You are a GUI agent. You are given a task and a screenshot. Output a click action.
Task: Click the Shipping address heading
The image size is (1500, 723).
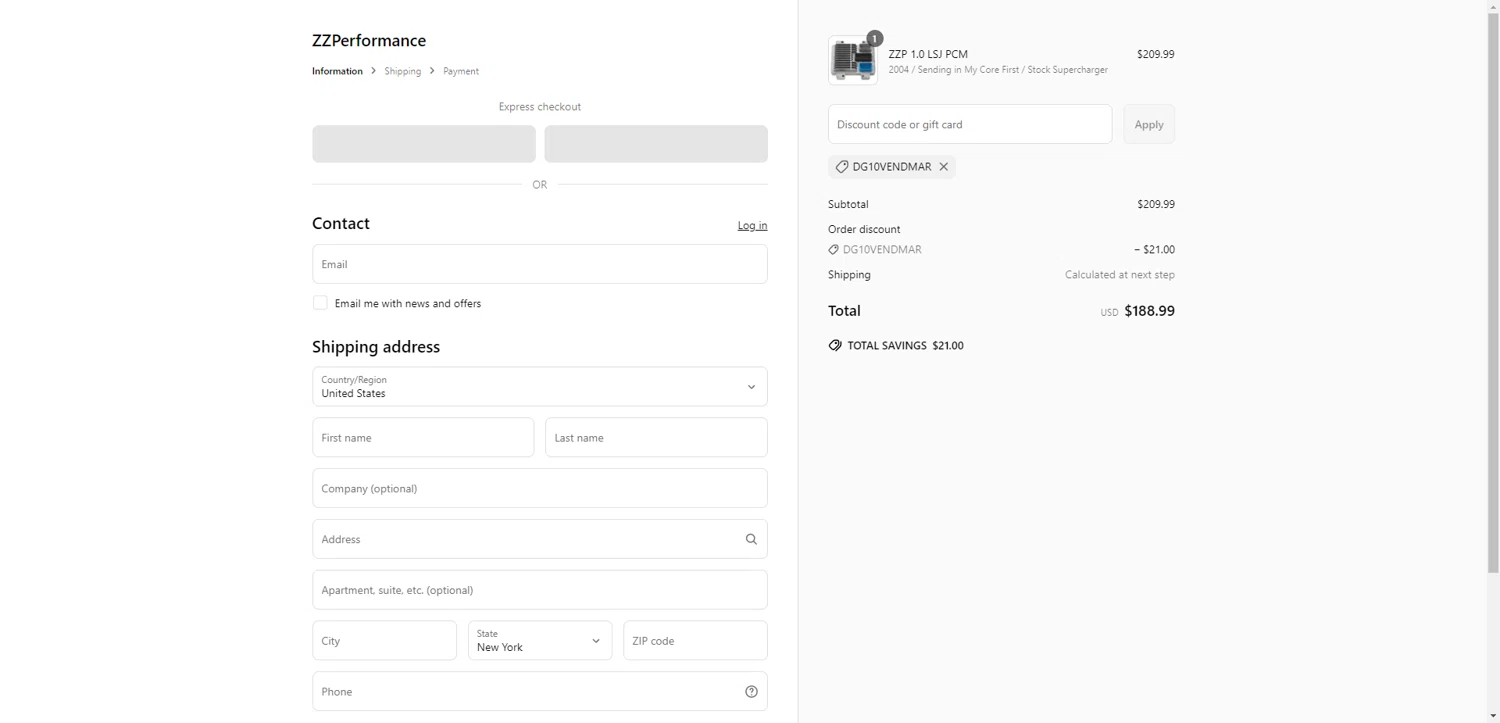pos(376,347)
